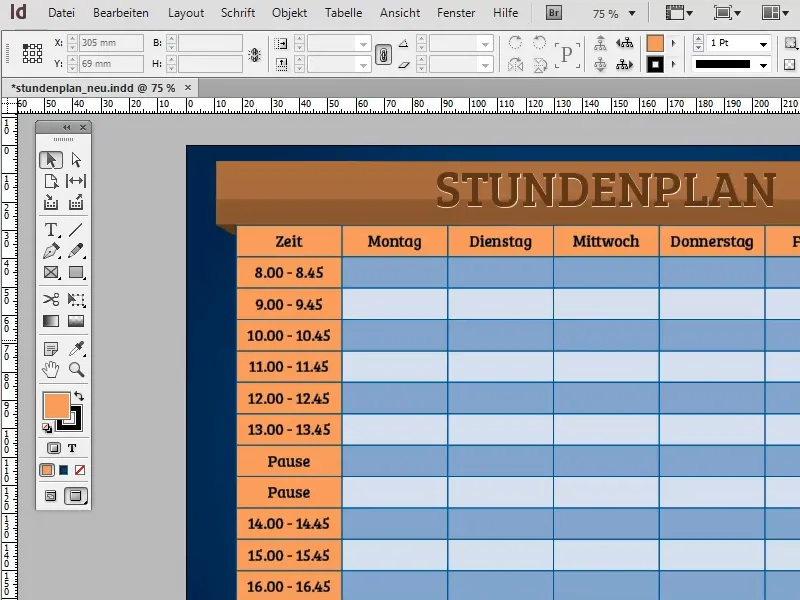The width and height of the screenshot is (800, 600).
Task: Click rotate 90° counter-clockwise icon
Action: pyautogui.click(x=539, y=43)
